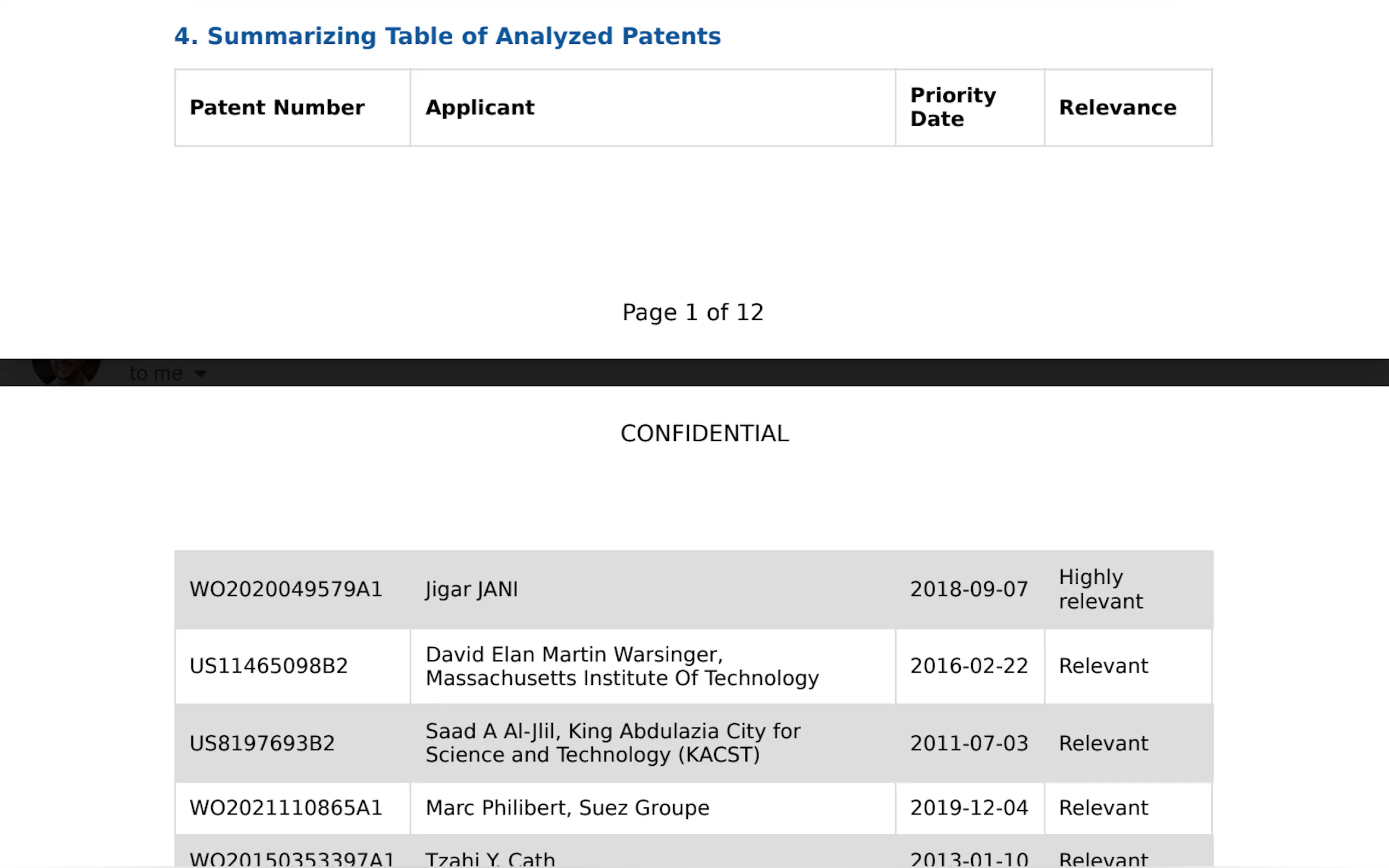Click the sender avatar in dark strip

pos(66,372)
